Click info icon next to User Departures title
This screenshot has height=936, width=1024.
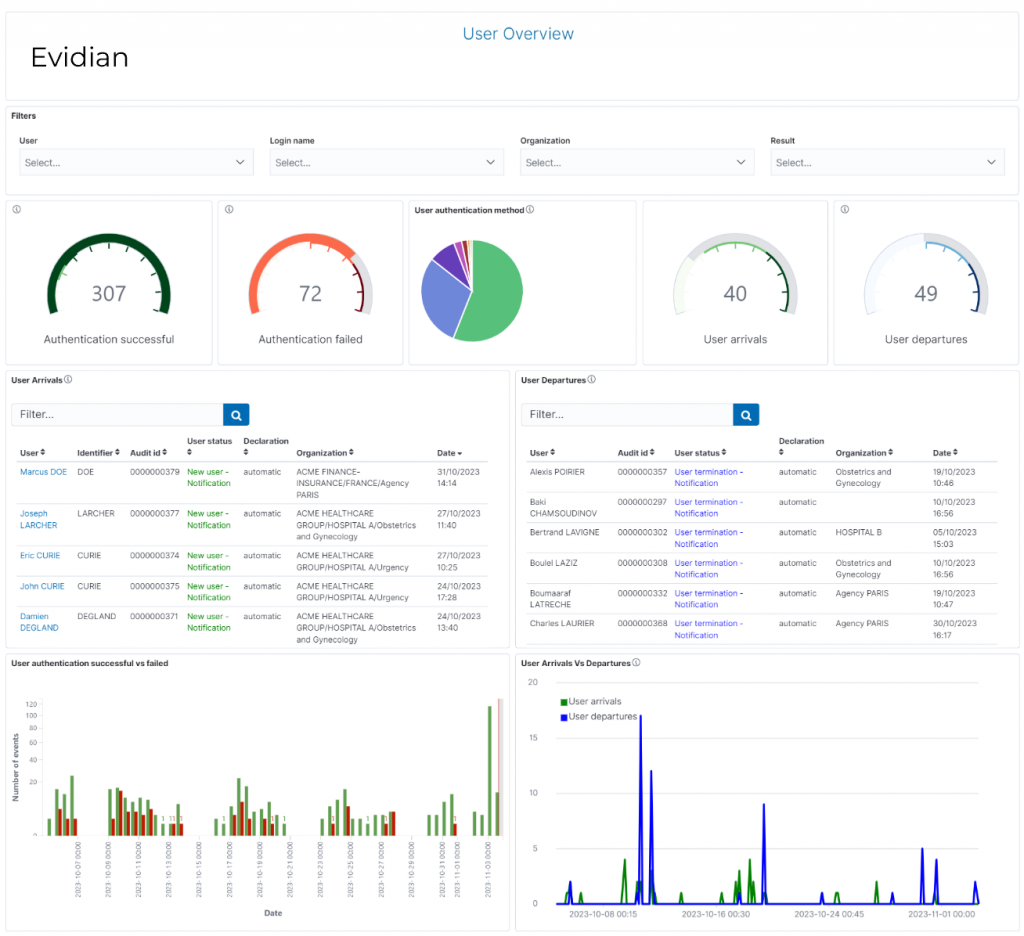pos(592,380)
